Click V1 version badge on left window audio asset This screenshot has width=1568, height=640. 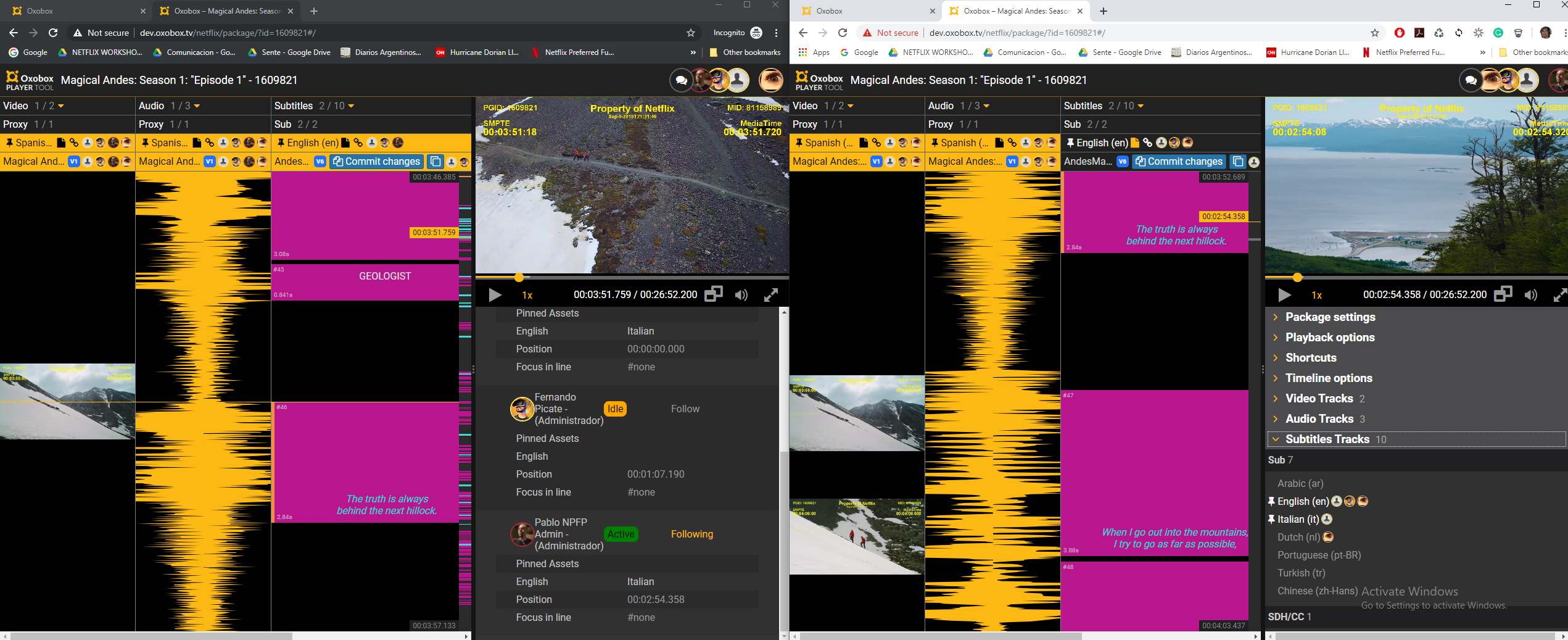pyautogui.click(x=210, y=162)
